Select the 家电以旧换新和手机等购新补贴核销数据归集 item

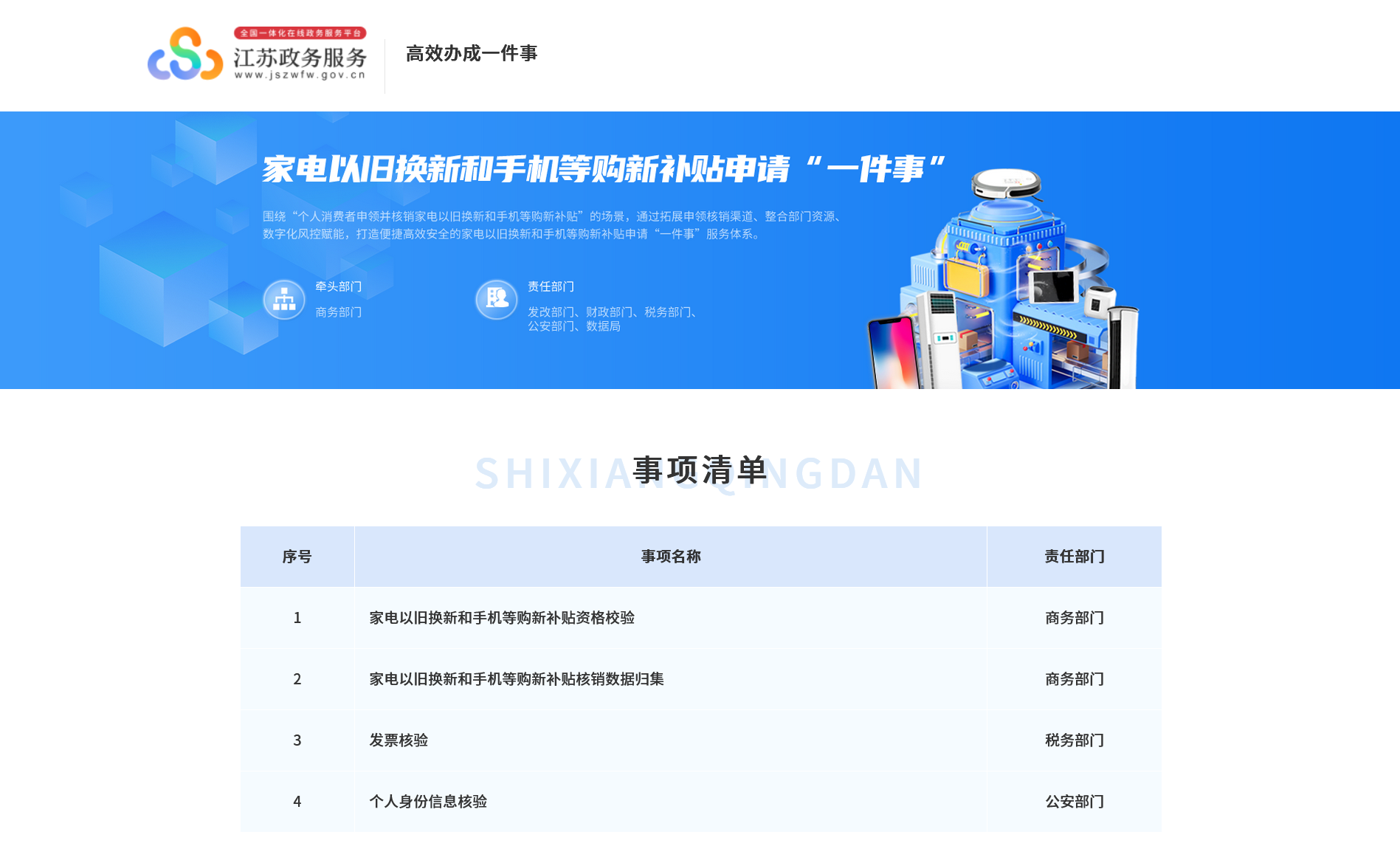(517, 679)
